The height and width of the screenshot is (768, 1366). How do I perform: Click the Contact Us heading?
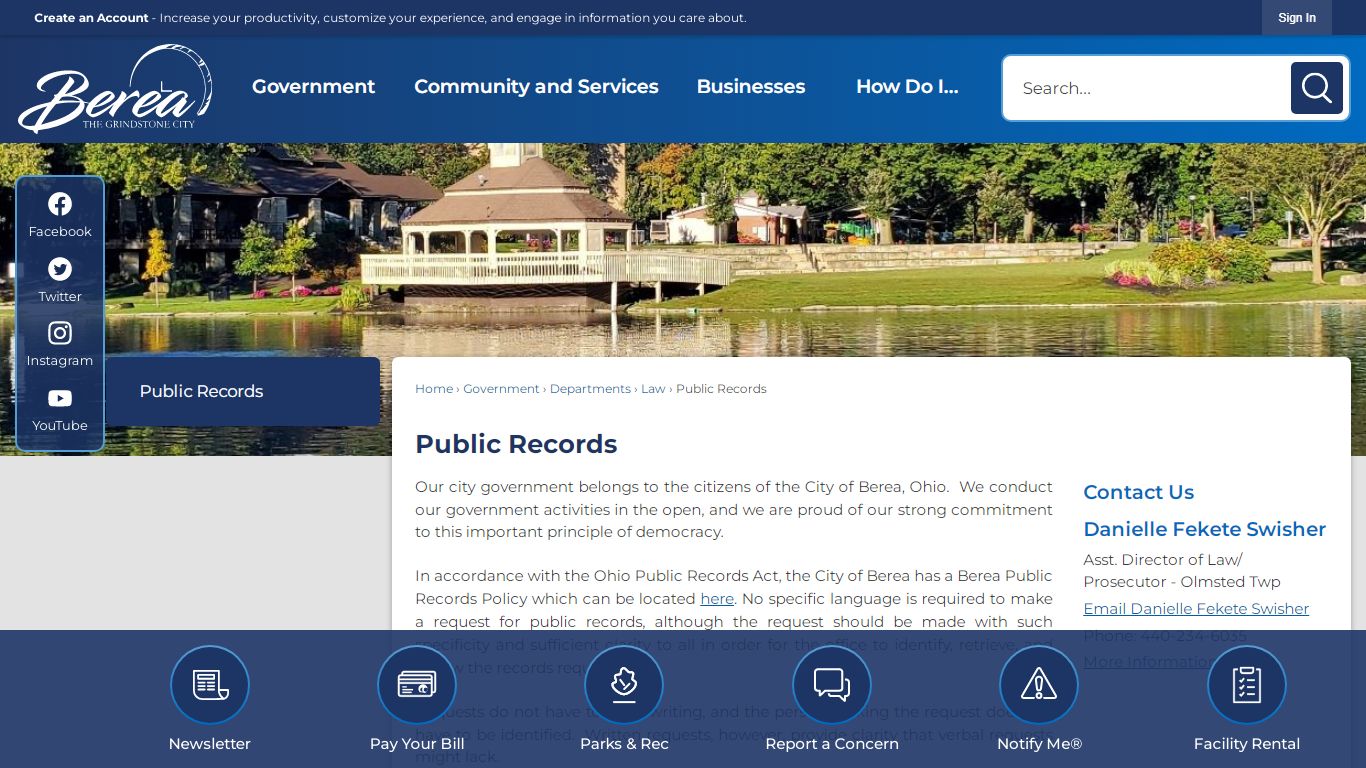[x=1138, y=492]
